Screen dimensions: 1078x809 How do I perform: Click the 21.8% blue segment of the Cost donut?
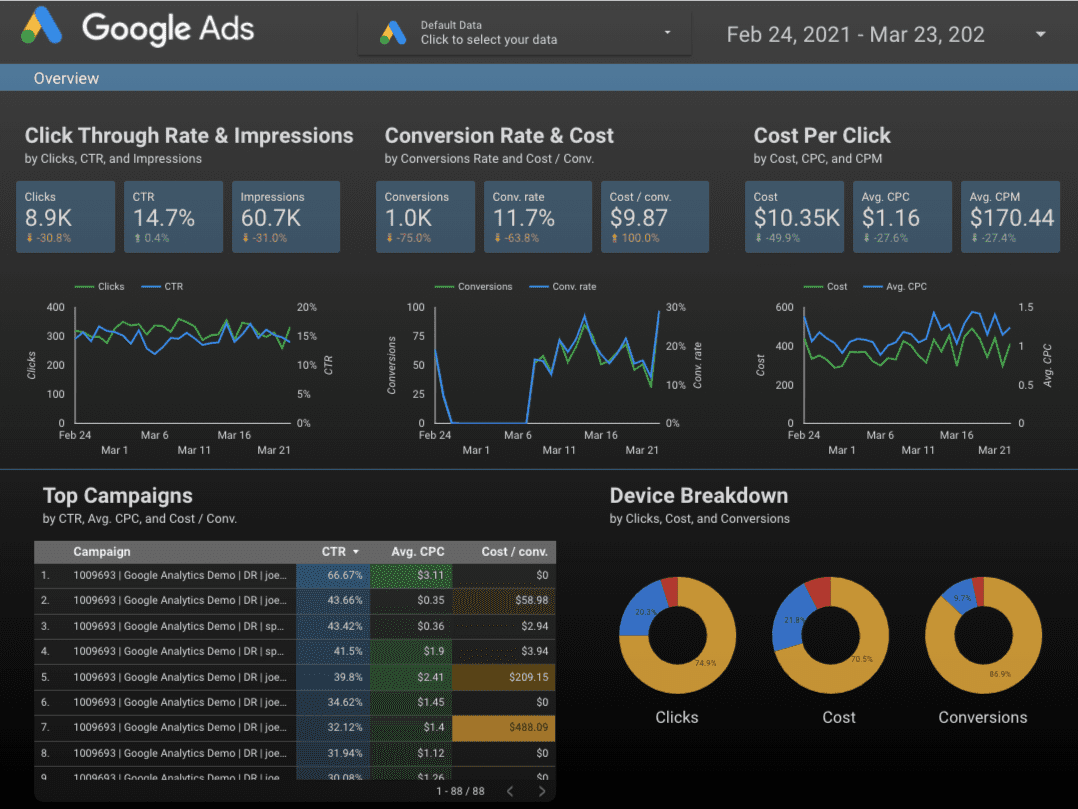click(789, 619)
